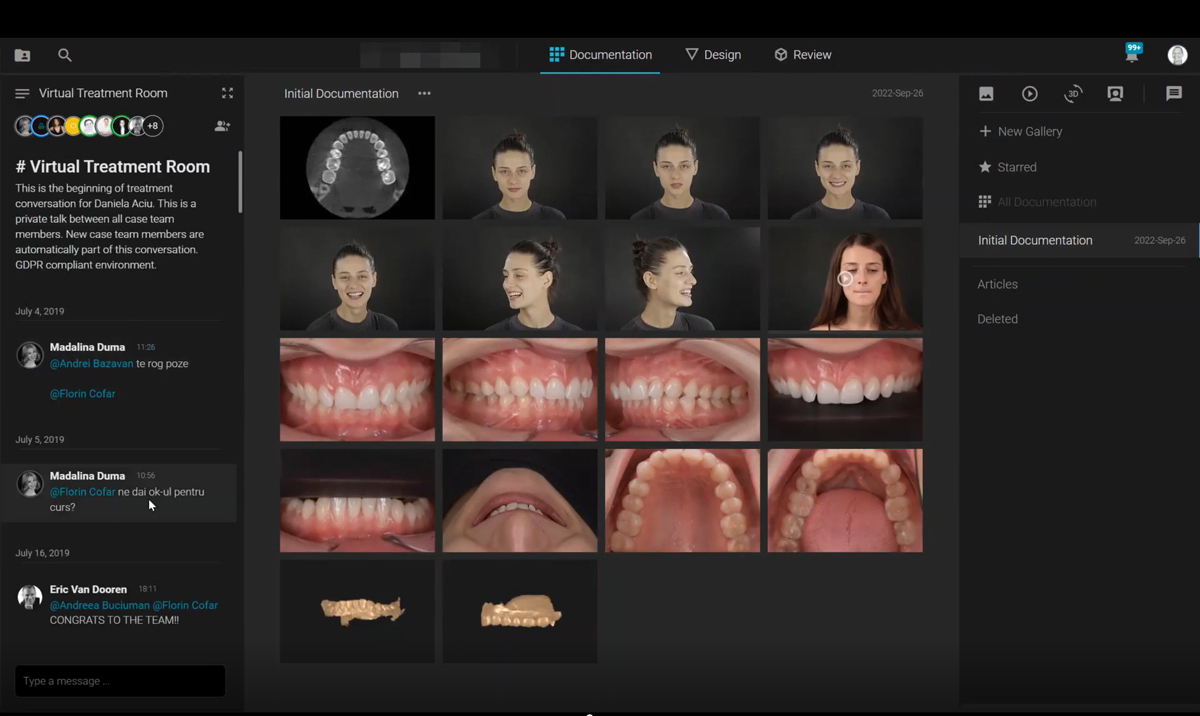Select the image gallery icon

click(x=986, y=94)
